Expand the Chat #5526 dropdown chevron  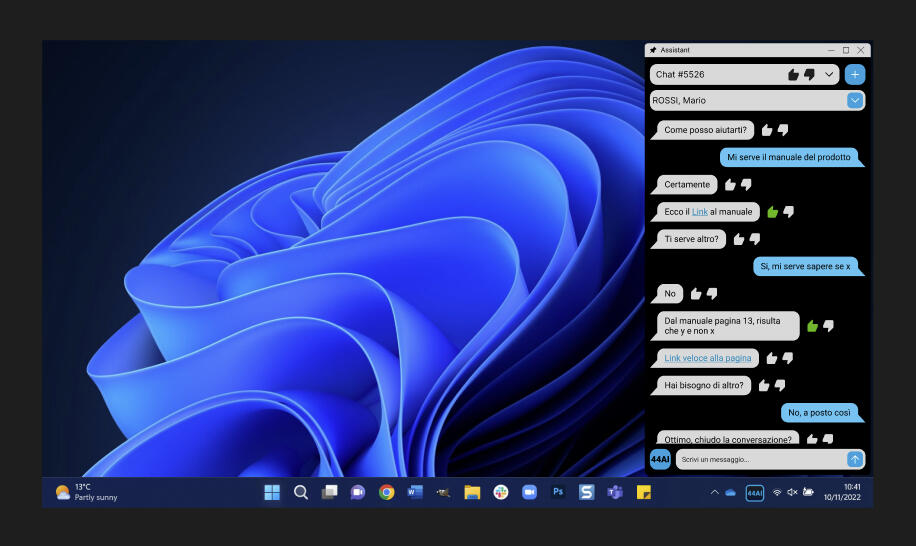829,74
